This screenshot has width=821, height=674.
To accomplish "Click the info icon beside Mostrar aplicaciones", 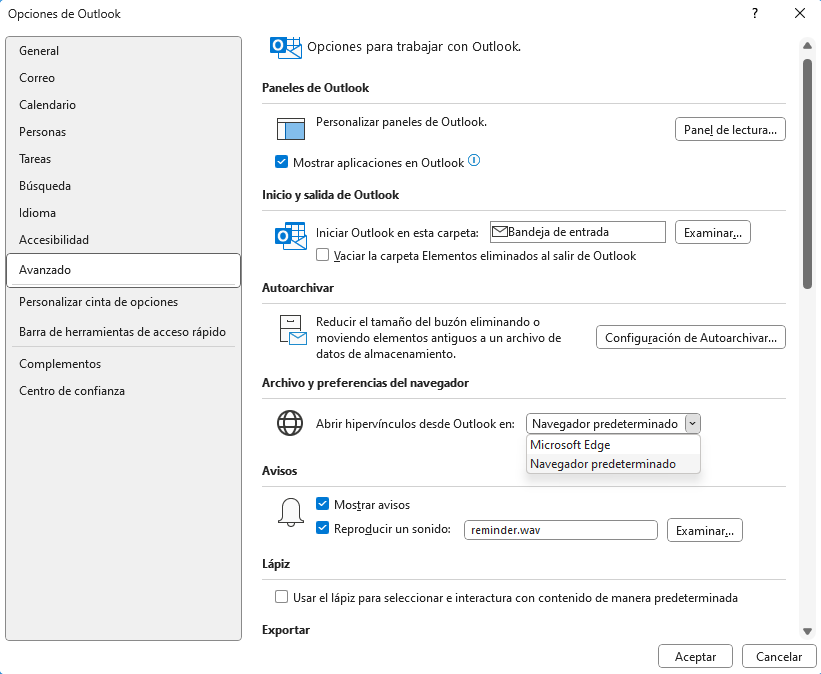I will (474, 161).
